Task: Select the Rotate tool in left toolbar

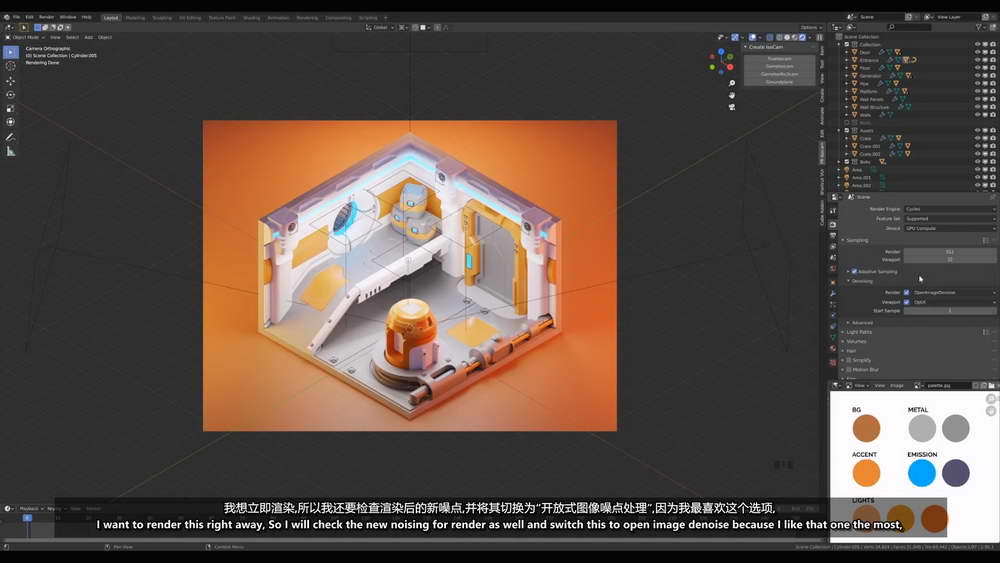Action: point(11,94)
